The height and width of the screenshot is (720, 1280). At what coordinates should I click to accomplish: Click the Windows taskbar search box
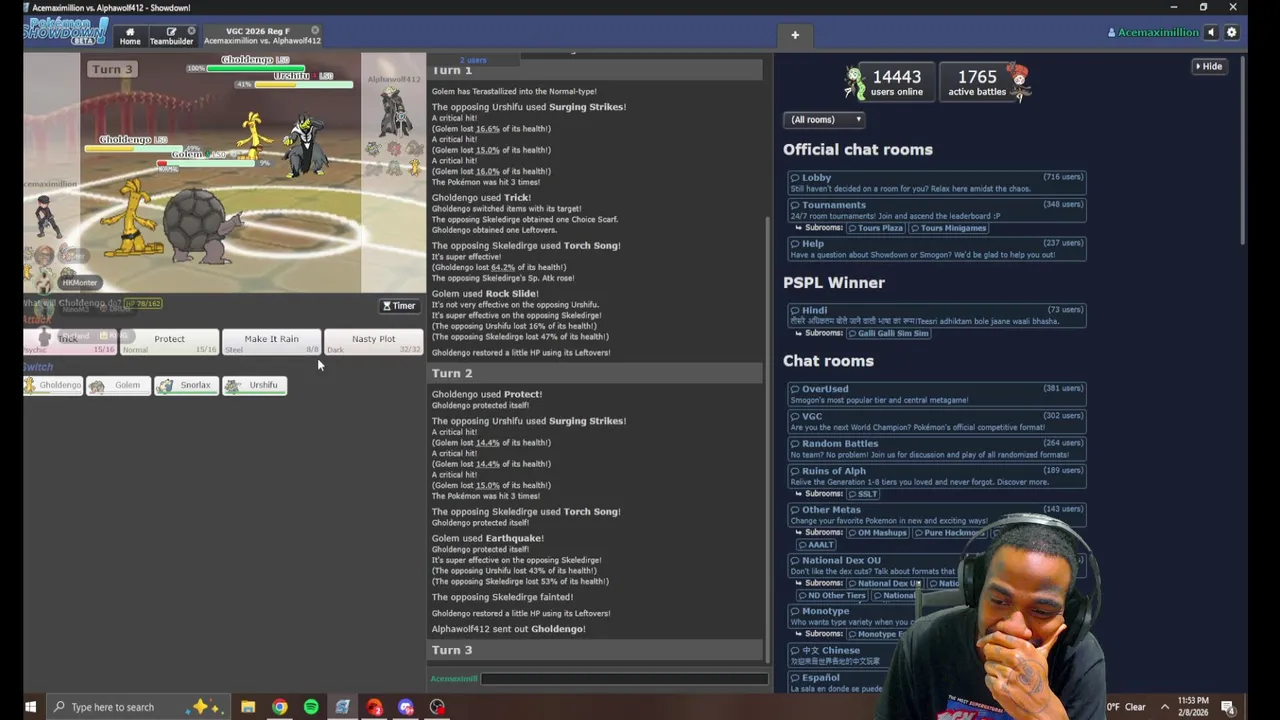point(140,707)
